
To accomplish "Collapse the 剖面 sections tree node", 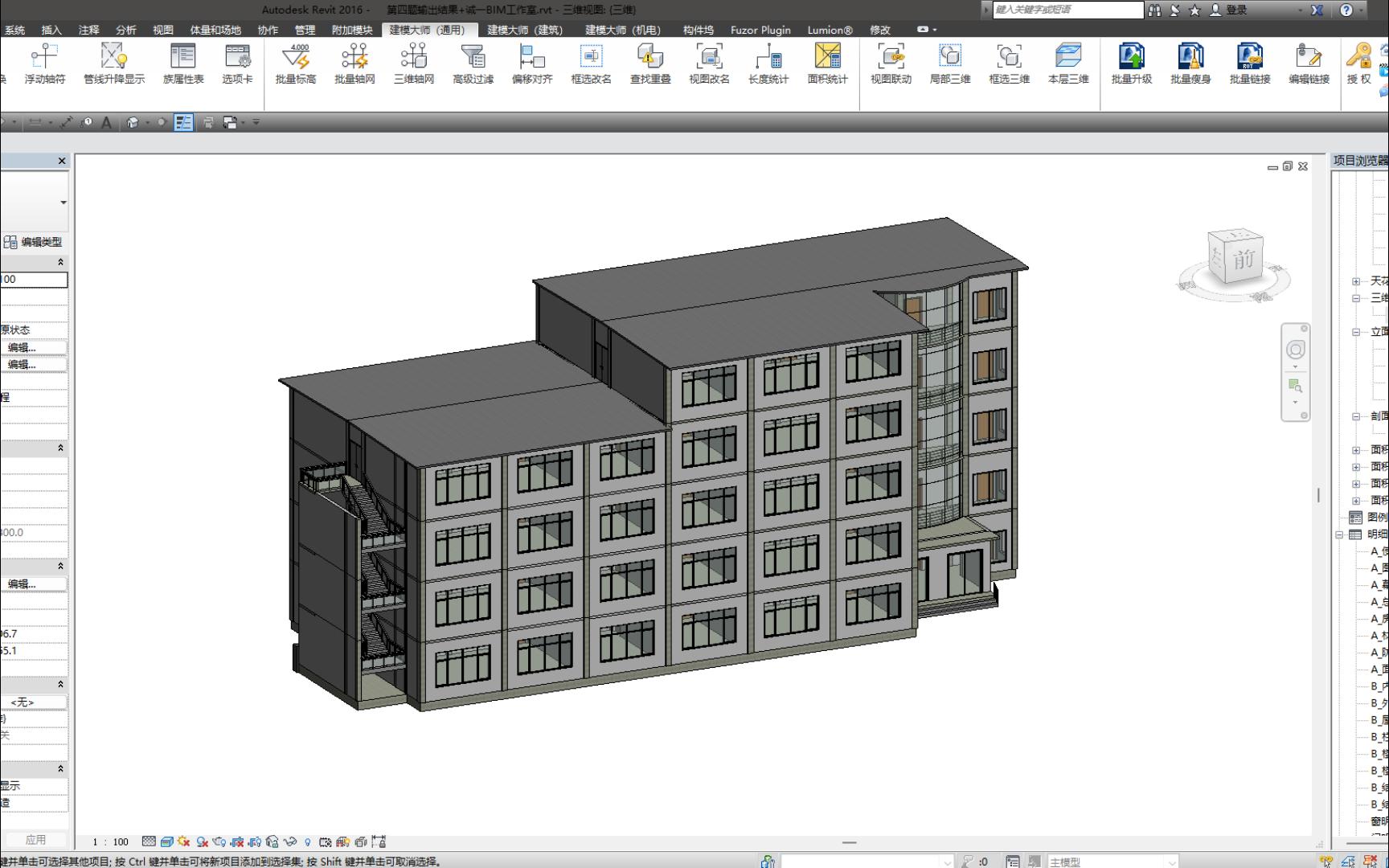I will [1356, 416].
